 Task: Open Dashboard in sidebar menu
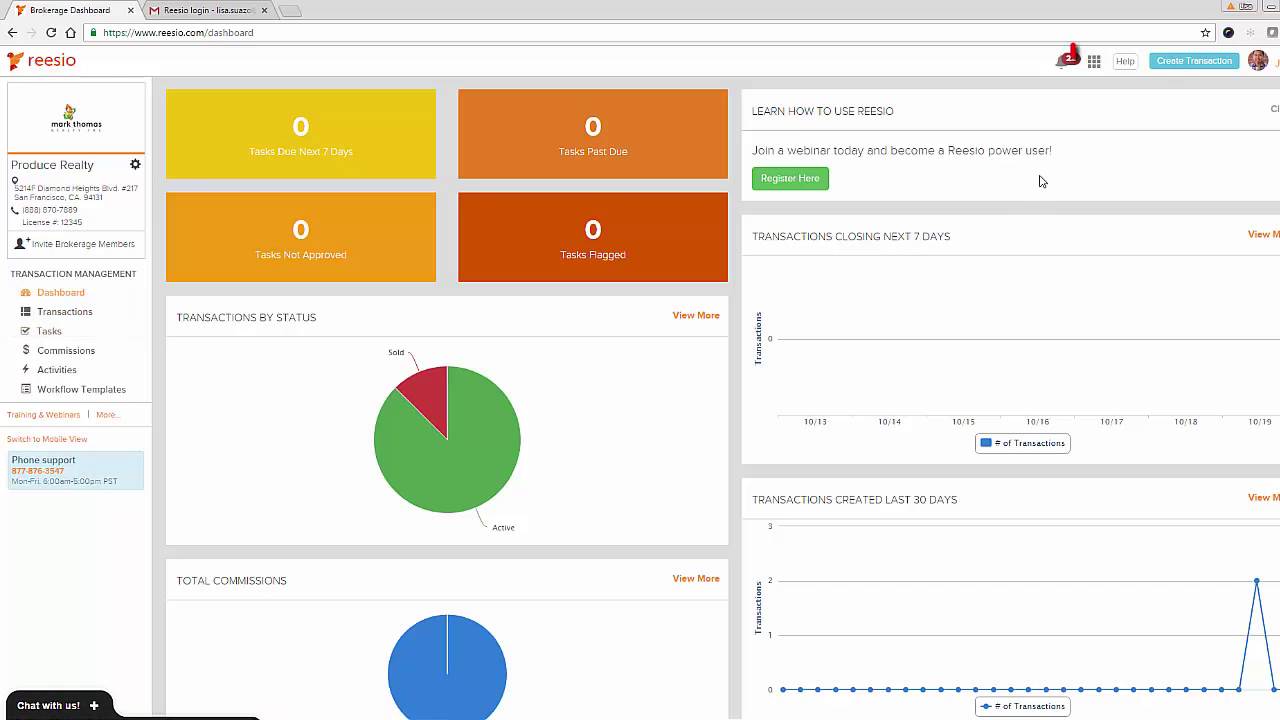coord(61,292)
